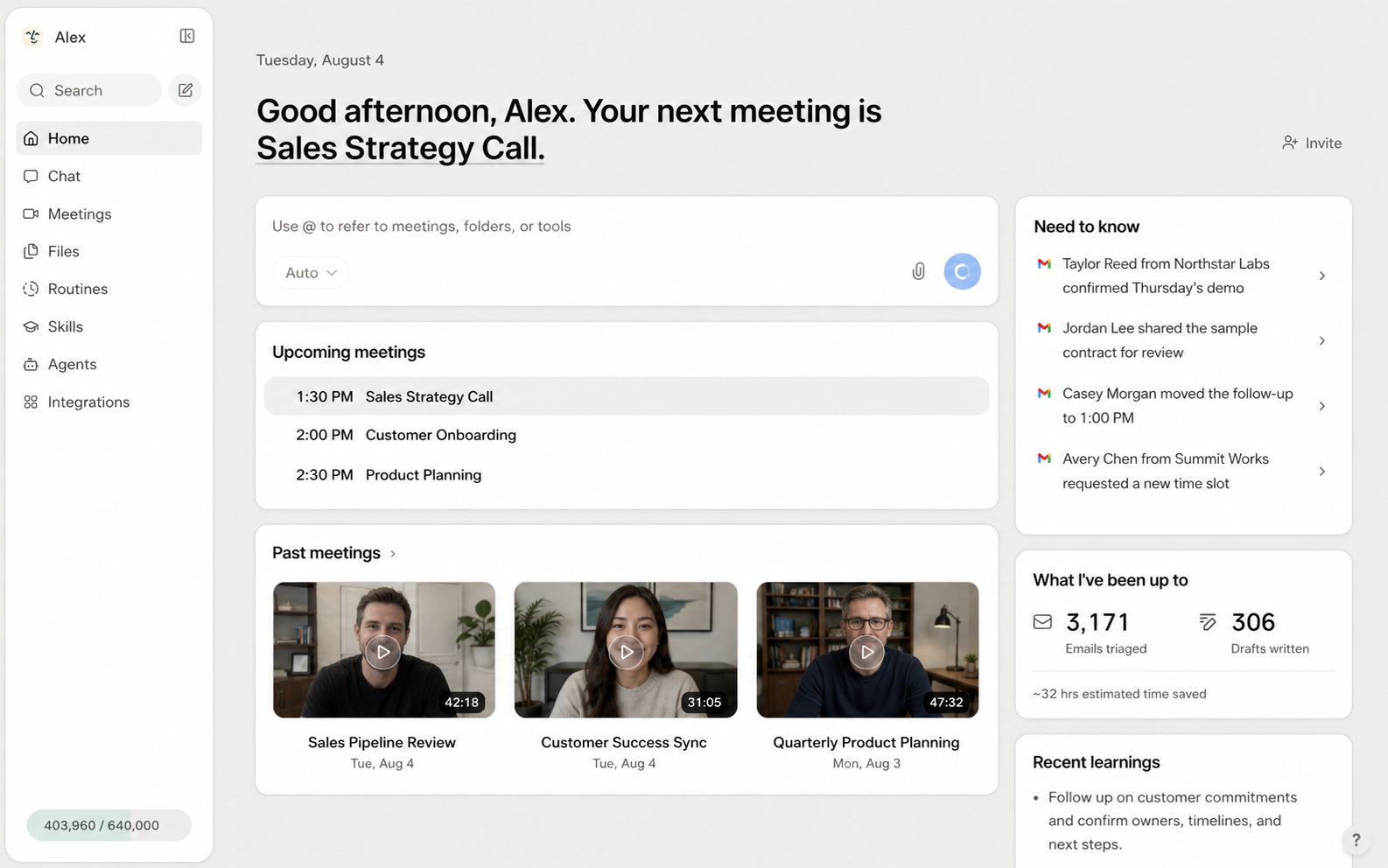1388x868 pixels.
Task: Click the Files documents icon
Action: pyautogui.click(x=31, y=251)
